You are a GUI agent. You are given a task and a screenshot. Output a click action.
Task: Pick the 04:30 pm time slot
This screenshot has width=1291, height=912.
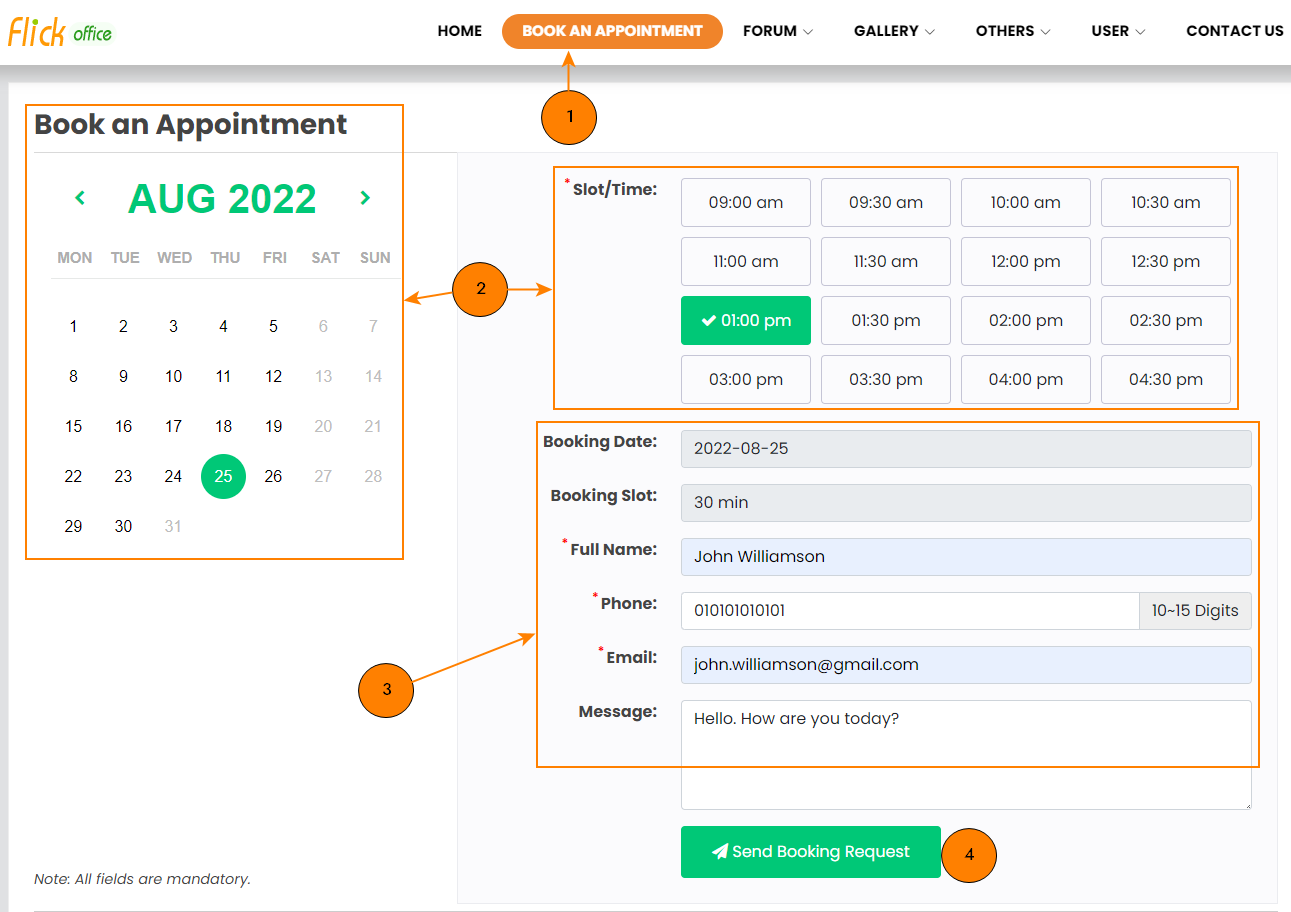click(1165, 380)
